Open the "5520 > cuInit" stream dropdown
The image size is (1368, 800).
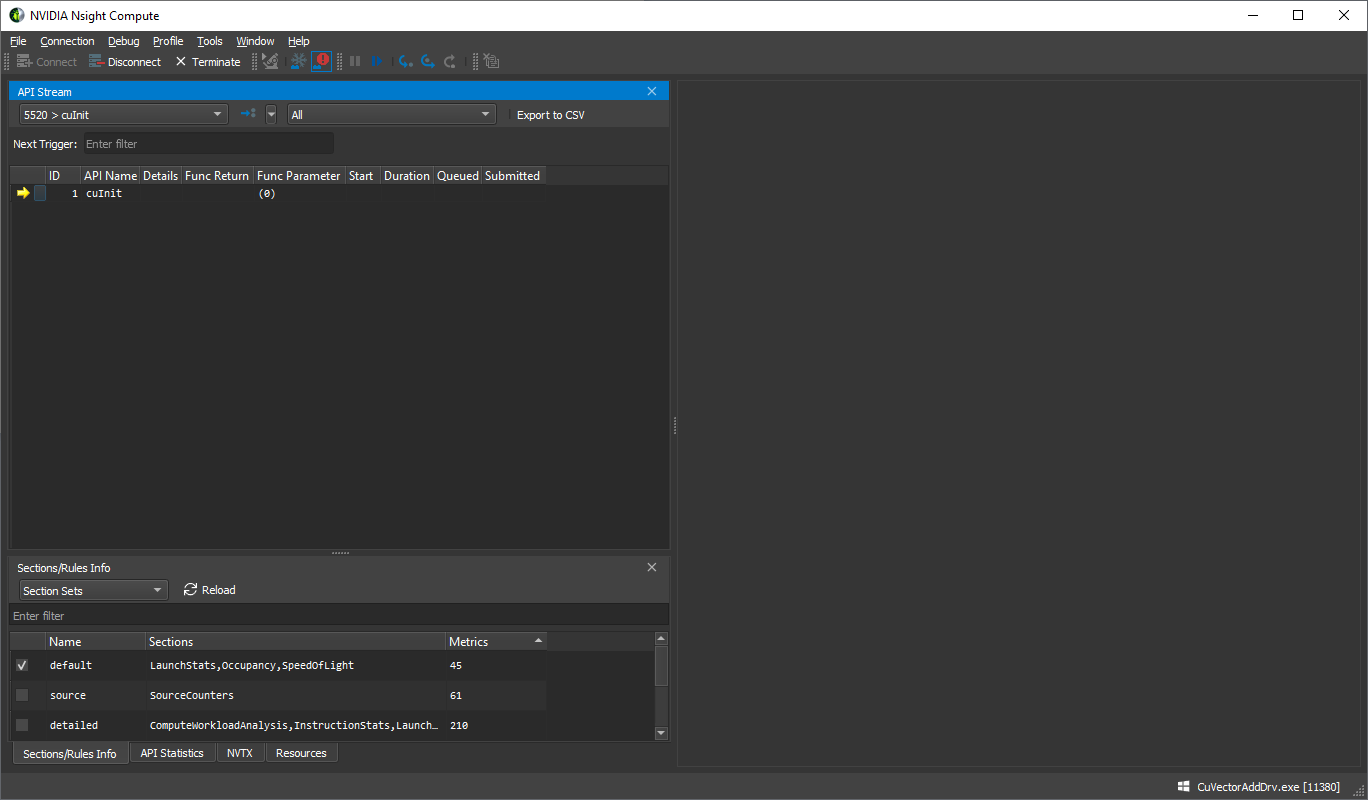[123, 115]
